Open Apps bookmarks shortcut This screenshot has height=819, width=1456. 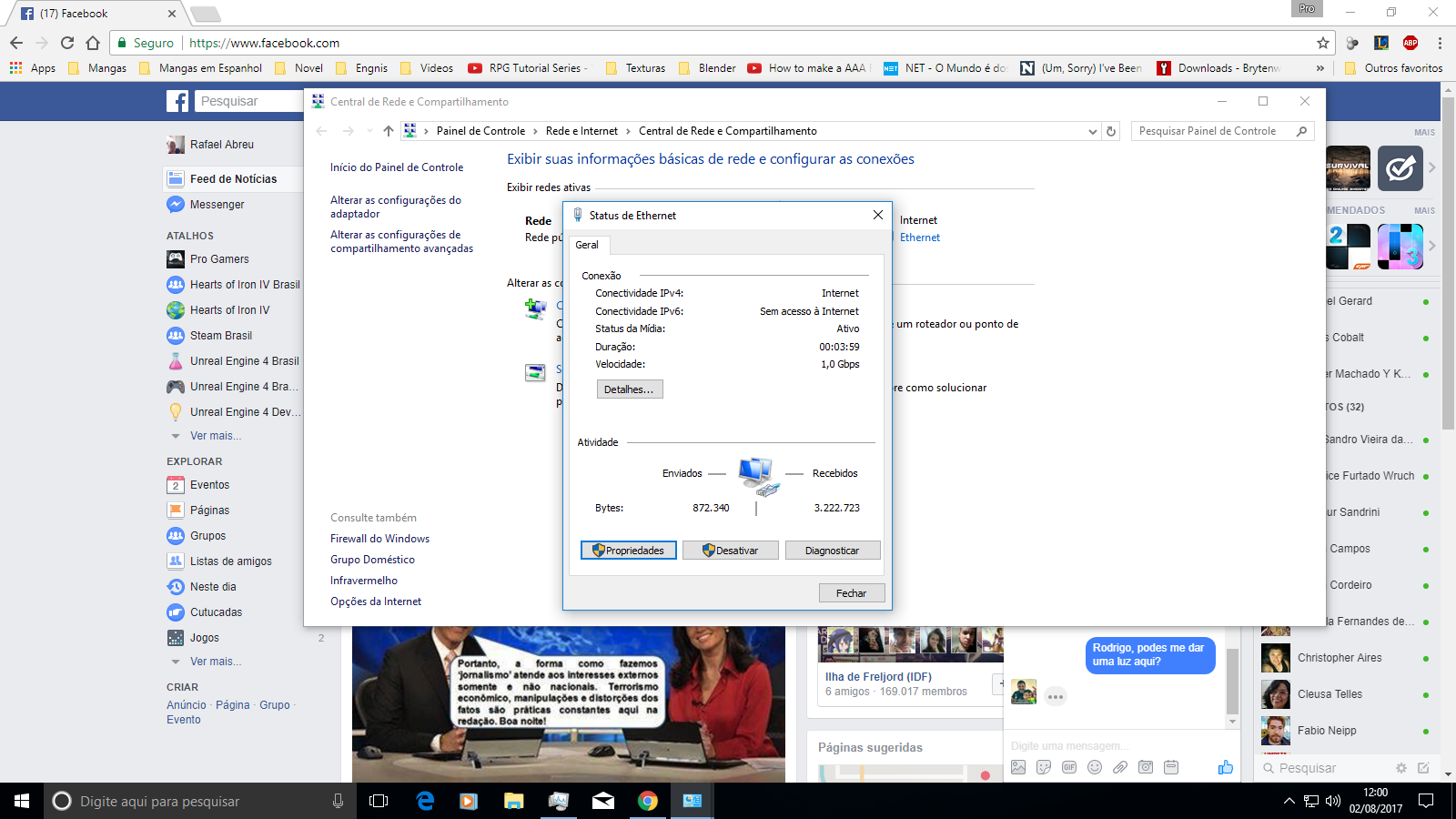coord(33,68)
